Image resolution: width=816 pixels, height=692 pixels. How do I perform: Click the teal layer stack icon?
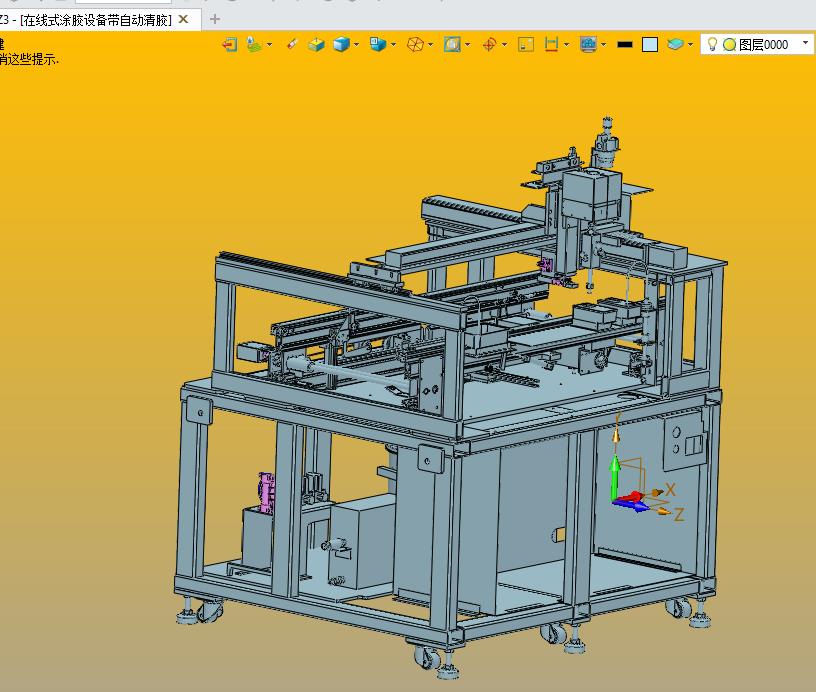(675, 45)
